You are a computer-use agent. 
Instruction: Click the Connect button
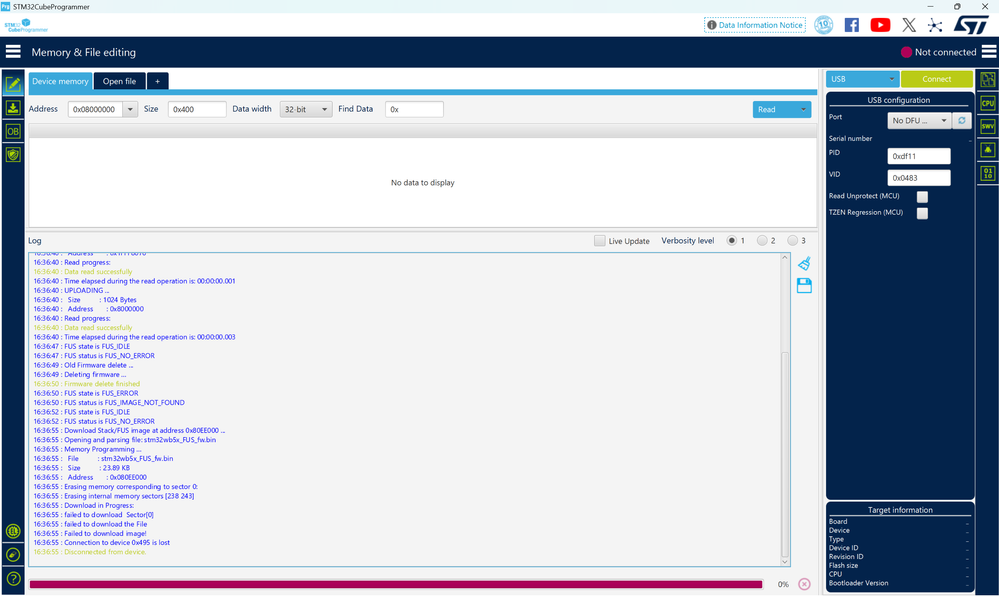pos(937,79)
